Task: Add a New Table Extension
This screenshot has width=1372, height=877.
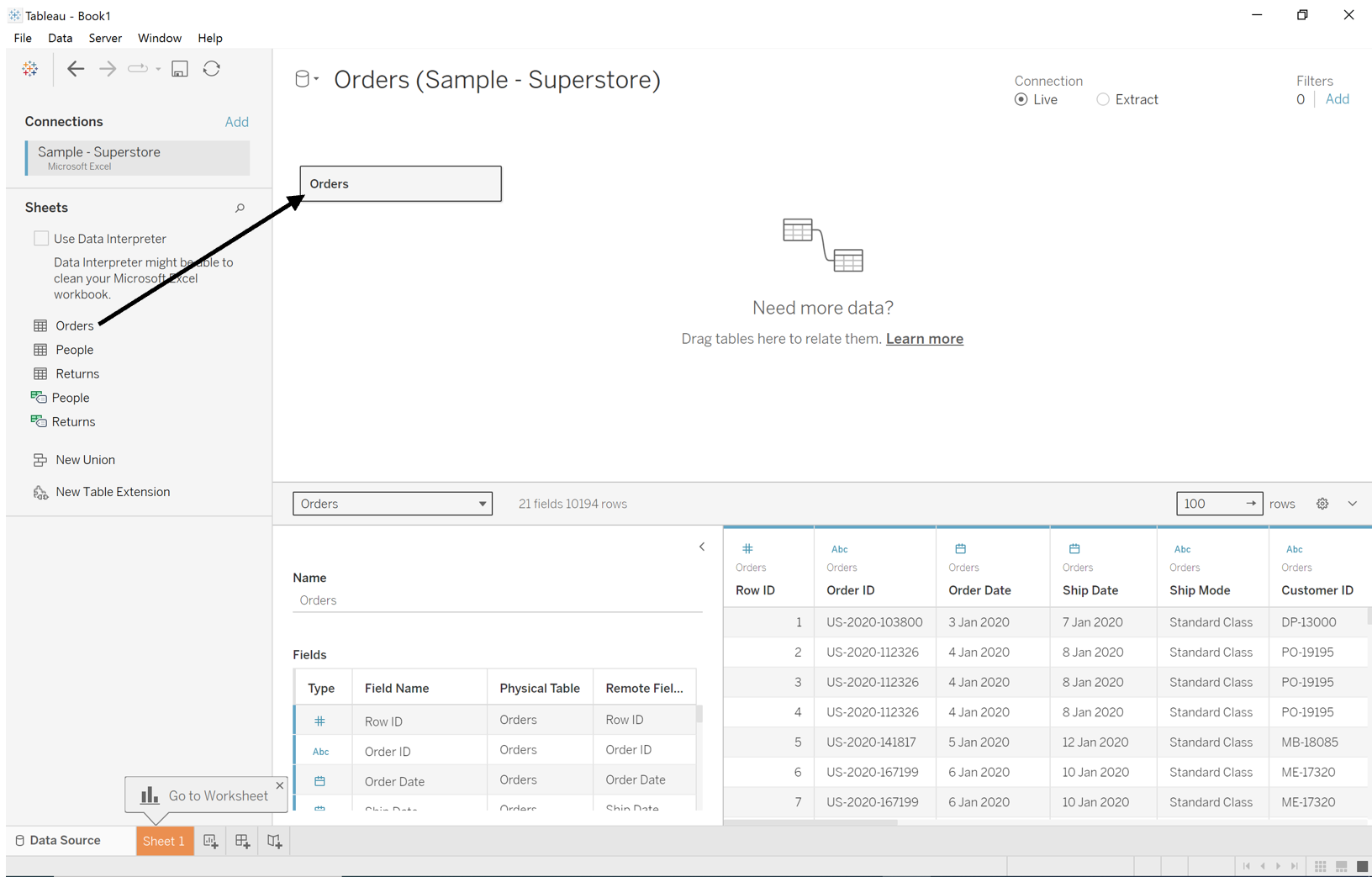Action: [113, 491]
